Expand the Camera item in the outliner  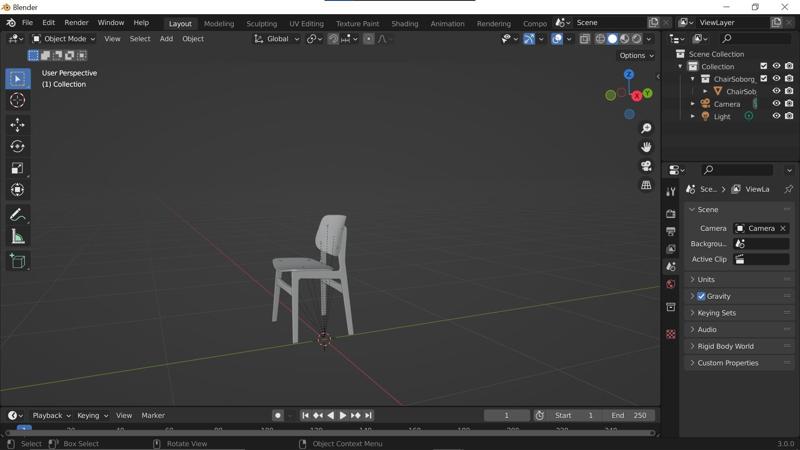pos(692,104)
